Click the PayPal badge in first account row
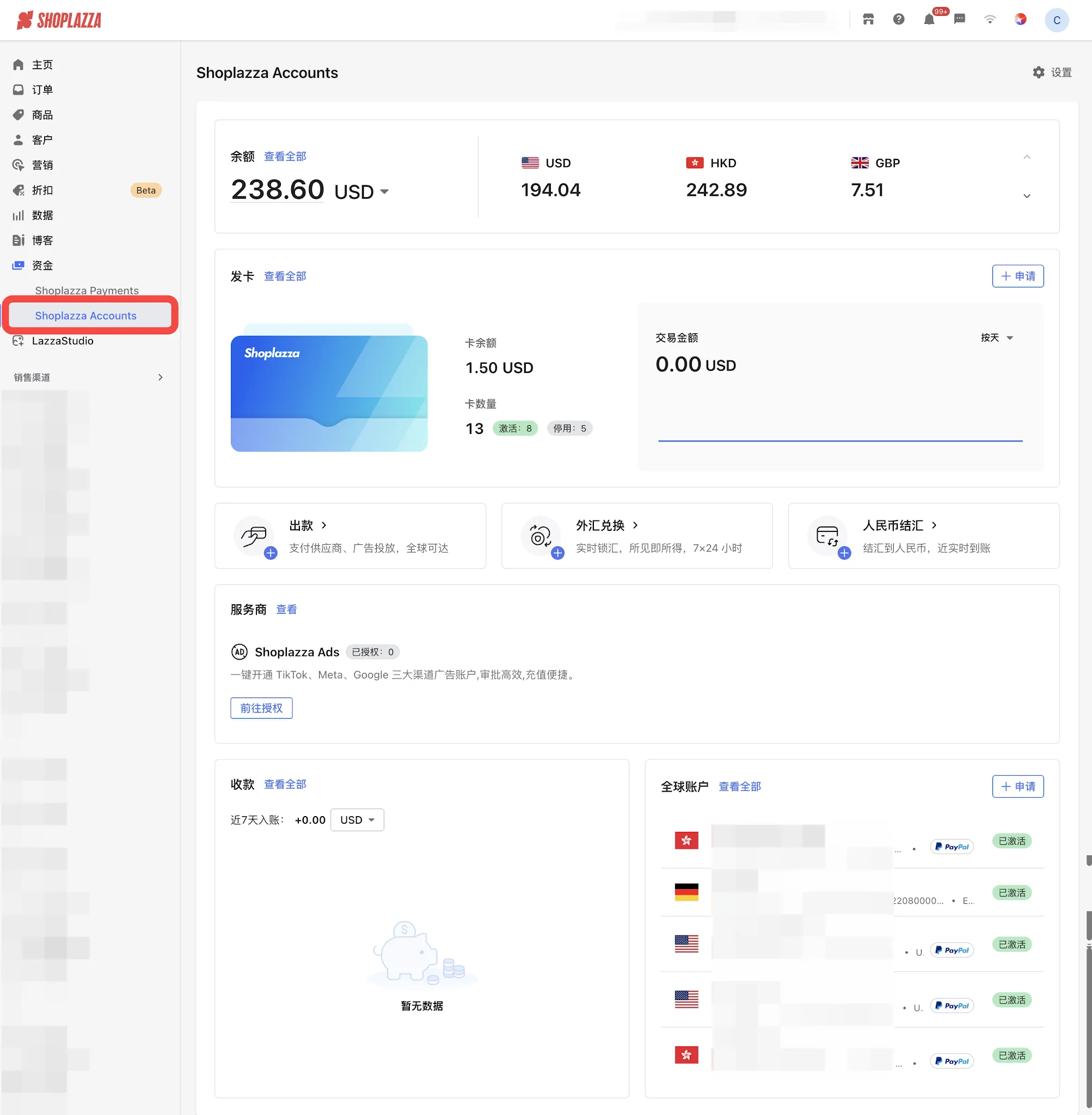1092x1115 pixels. coord(952,847)
